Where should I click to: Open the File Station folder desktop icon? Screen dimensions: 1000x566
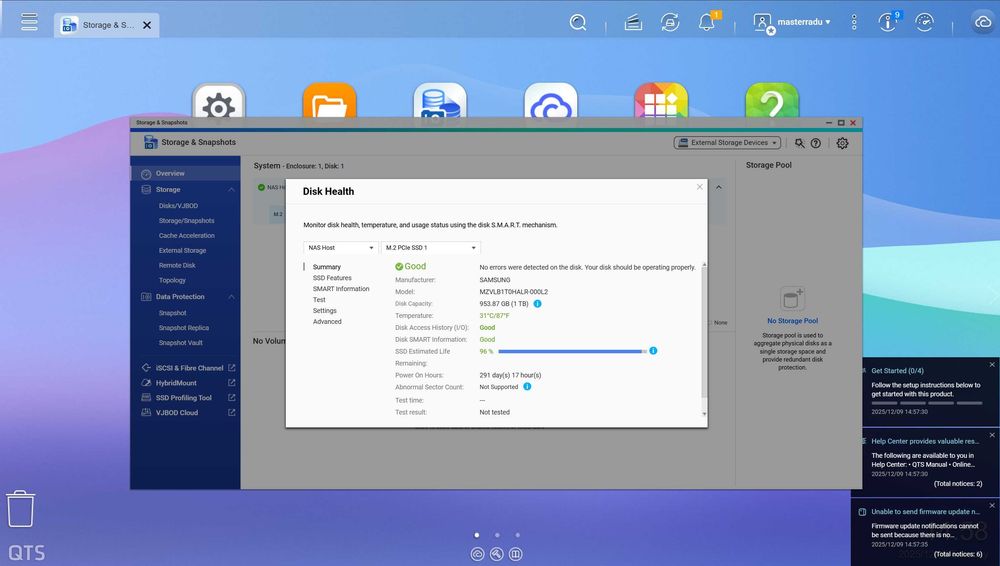point(329,101)
